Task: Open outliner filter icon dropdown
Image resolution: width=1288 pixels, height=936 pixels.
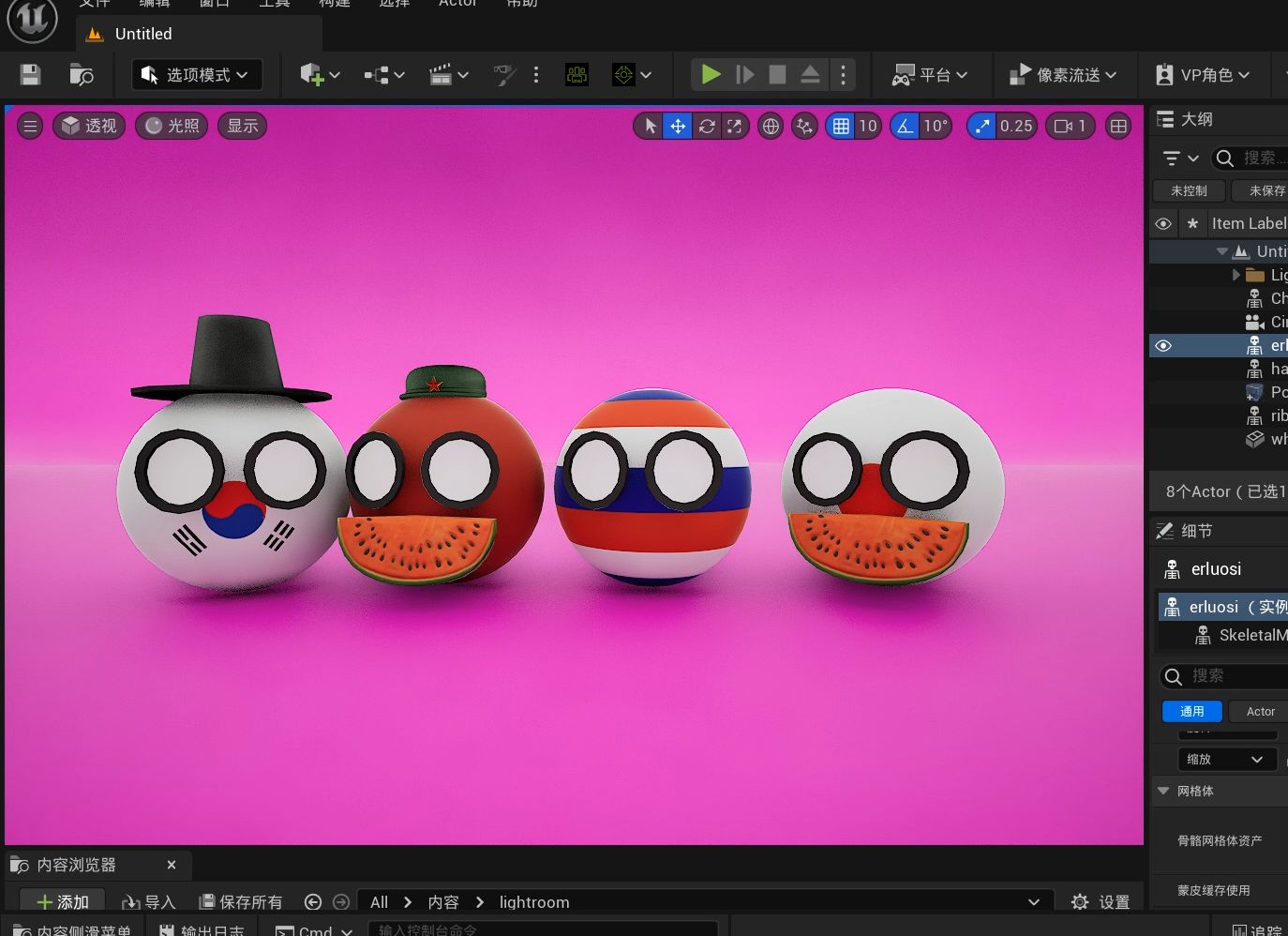Action: (x=1180, y=159)
